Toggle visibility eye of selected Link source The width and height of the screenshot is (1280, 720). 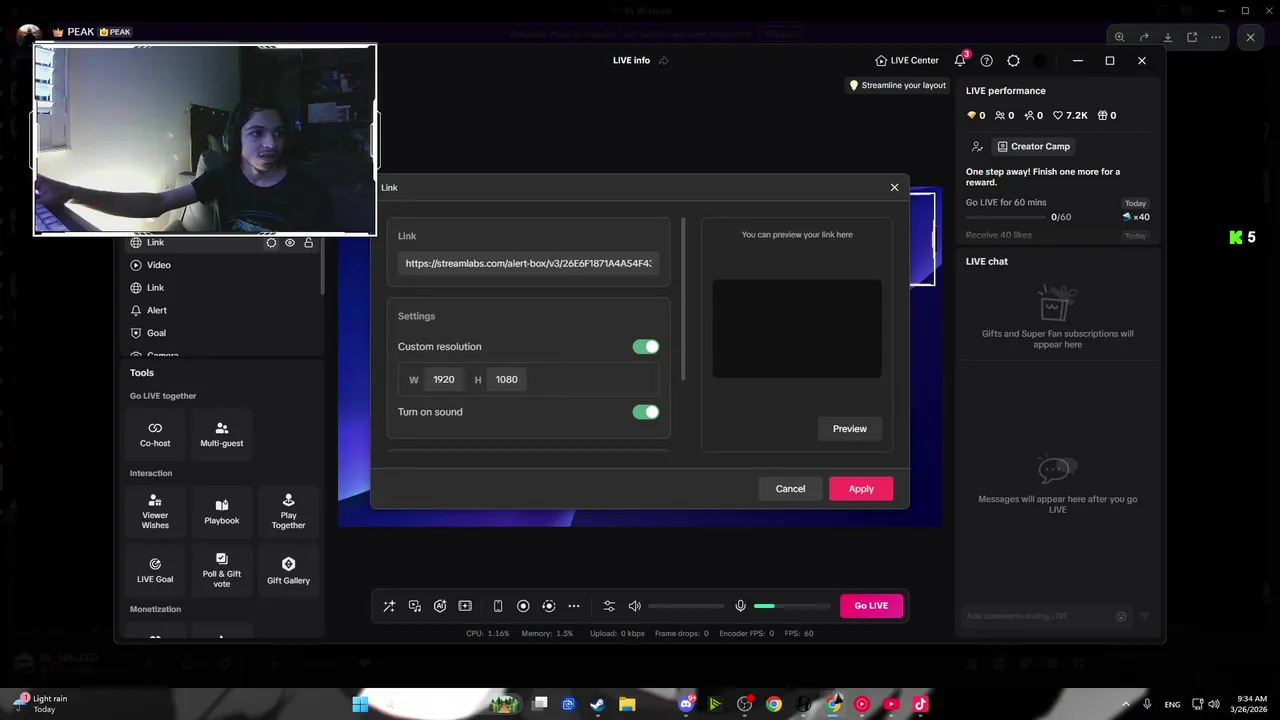tap(290, 243)
